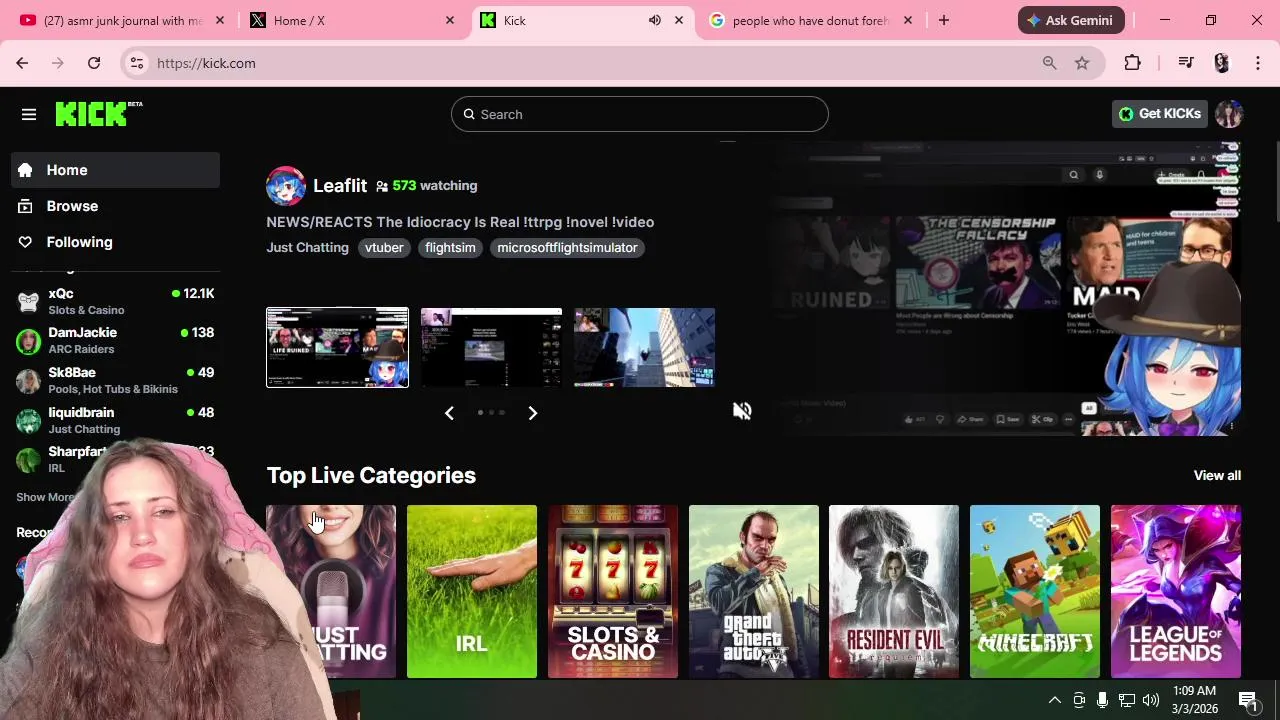Open the Minecraft category card
This screenshot has width=1280, height=720.
[x=1035, y=591]
